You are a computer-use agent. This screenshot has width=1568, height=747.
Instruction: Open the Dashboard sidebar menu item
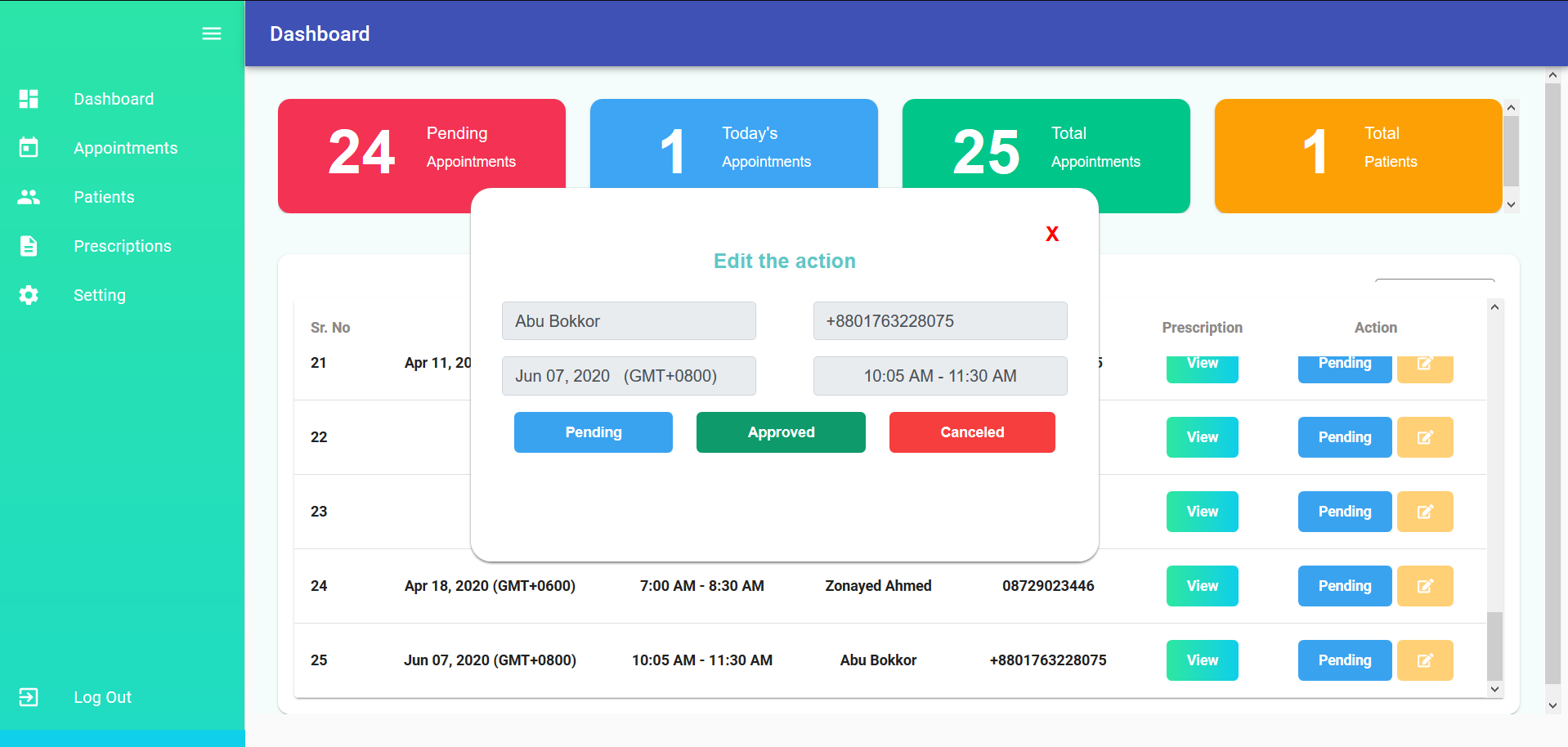114,99
